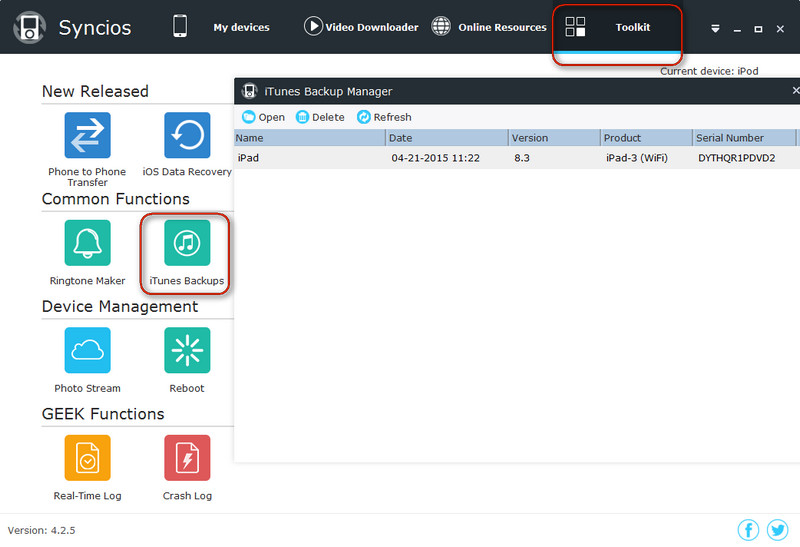Minimize the Syncios window
This screenshot has width=800, height=547.
click(x=737, y=30)
